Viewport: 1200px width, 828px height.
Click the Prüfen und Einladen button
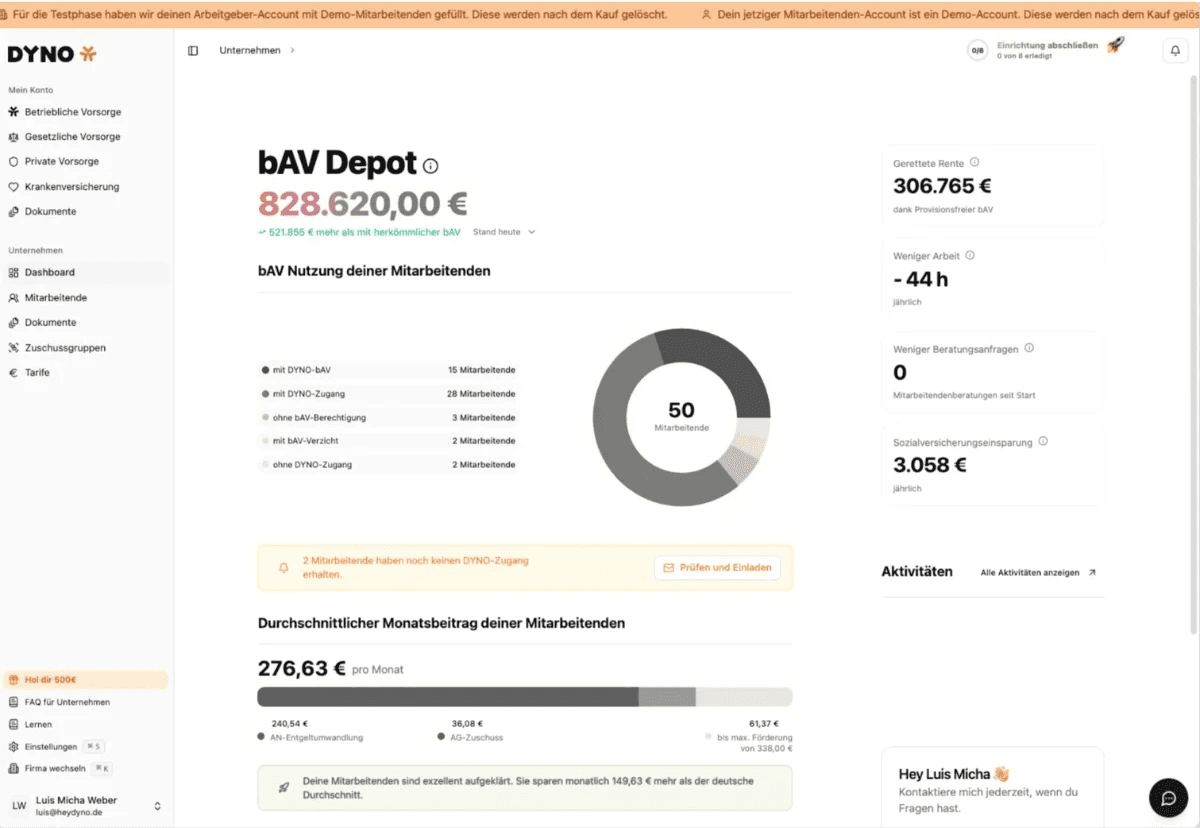717,567
